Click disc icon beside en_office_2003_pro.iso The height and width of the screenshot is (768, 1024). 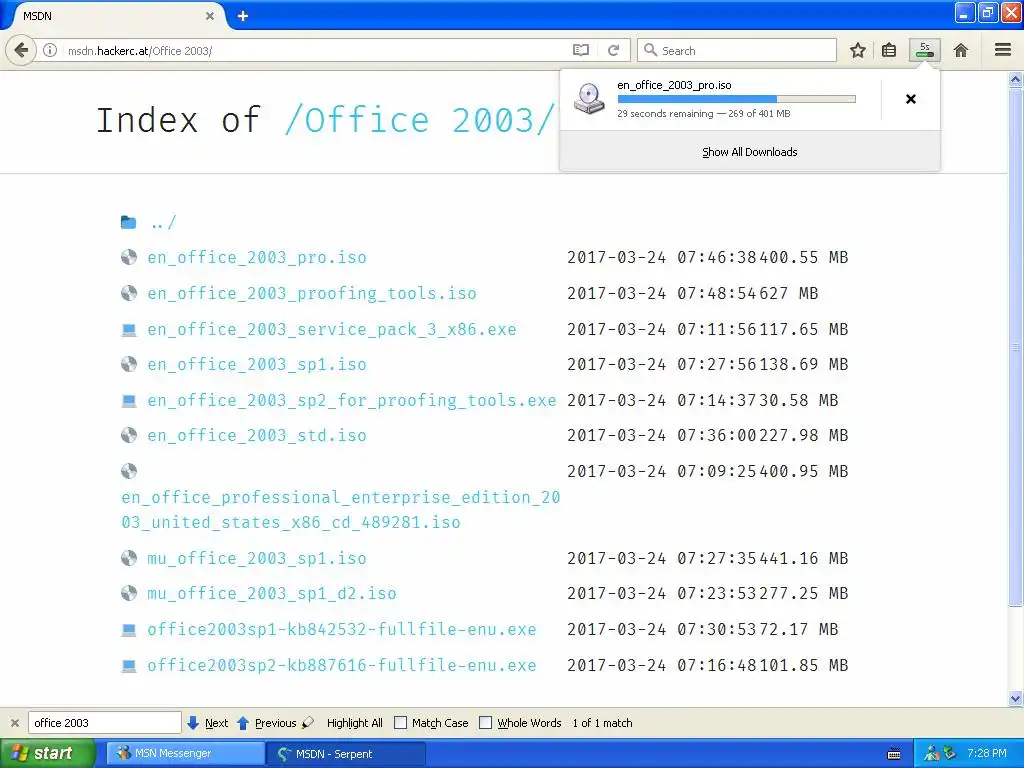[129, 257]
